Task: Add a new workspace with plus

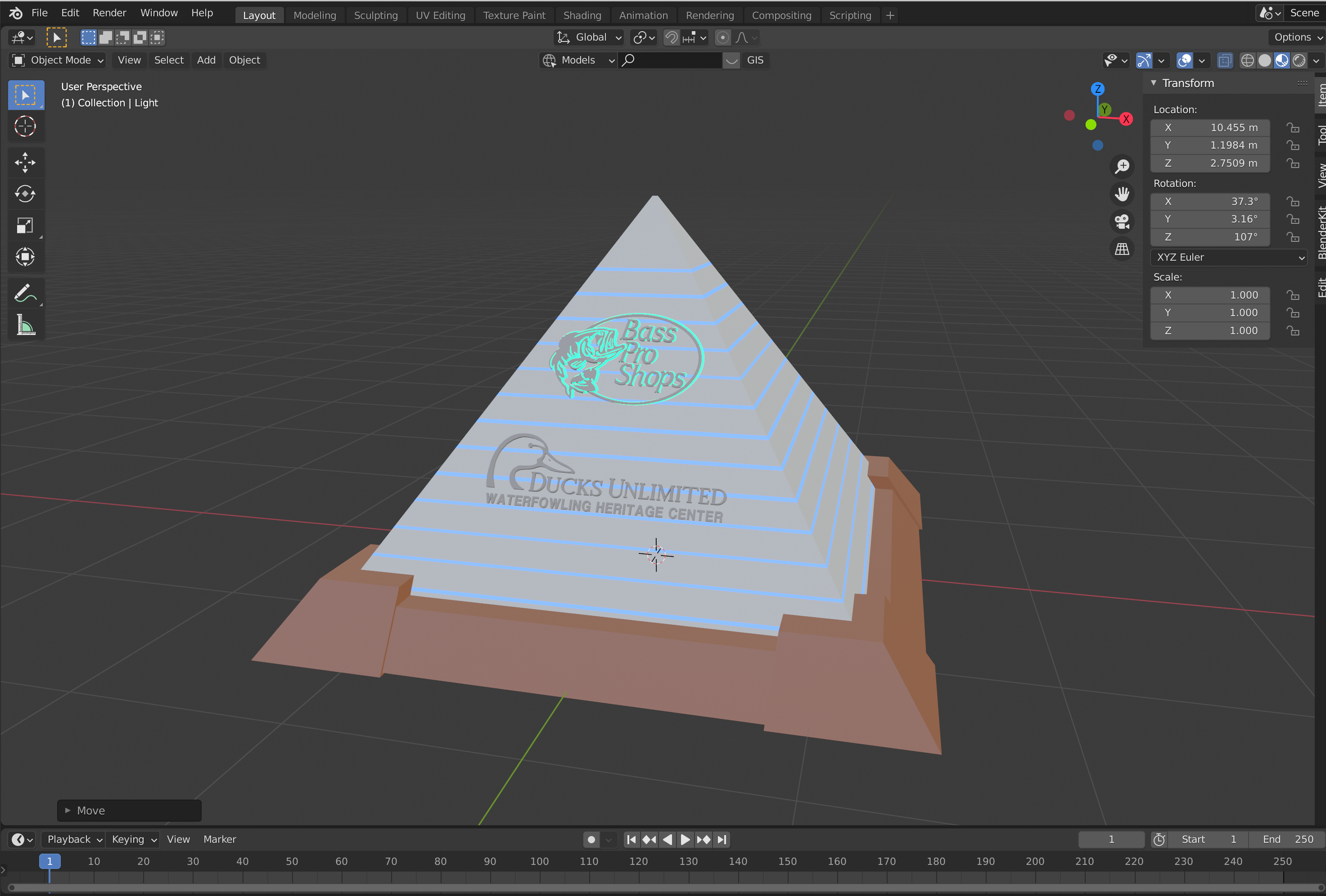Action: click(890, 15)
